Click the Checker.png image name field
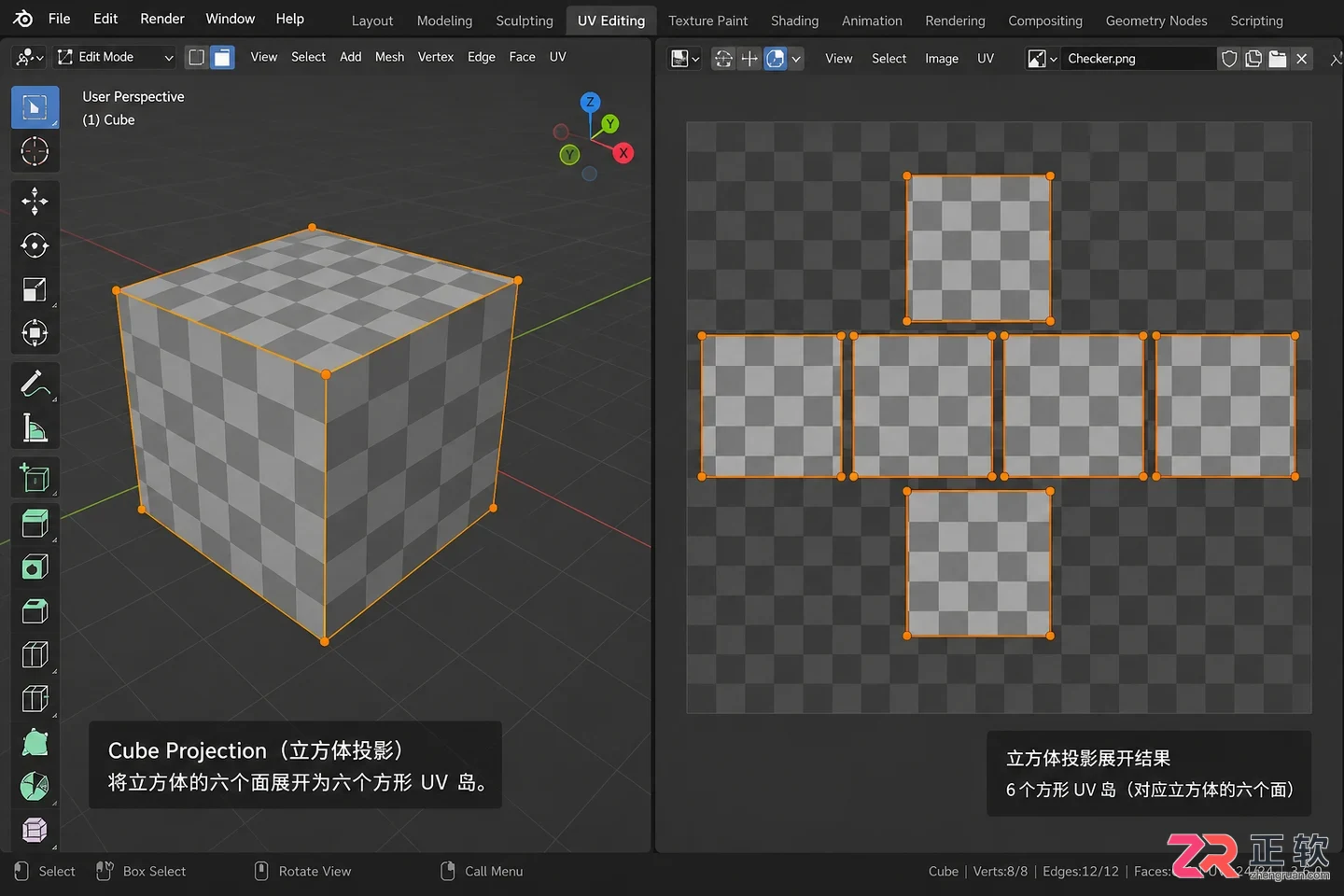This screenshot has height=896, width=1344. [1139, 59]
